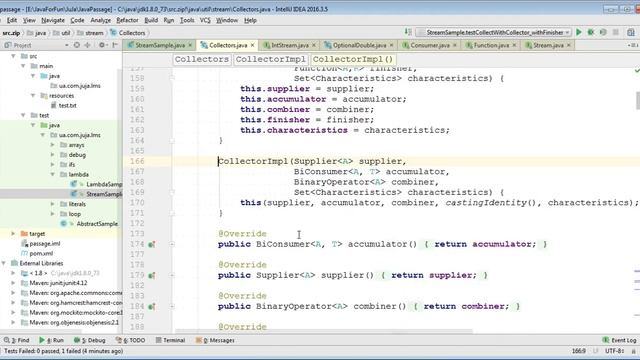The height and width of the screenshot is (360, 640).
Task: Open the Project panel settings gear
Action: pyautogui.click(x=102, y=45)
